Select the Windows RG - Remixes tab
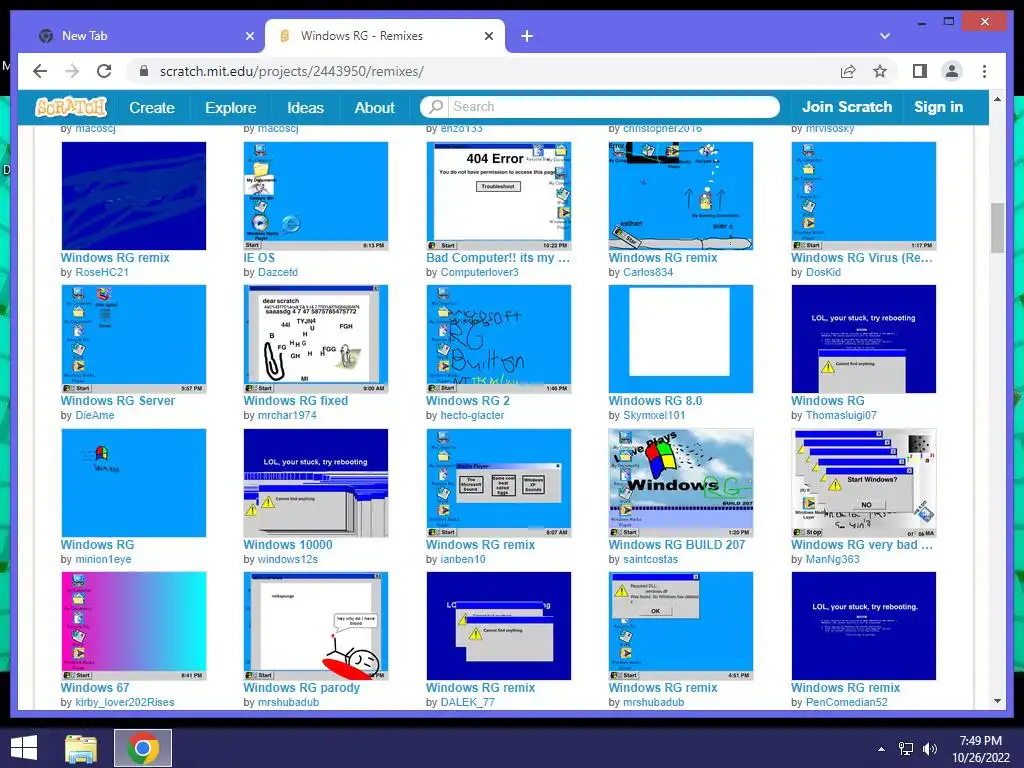Screen dimensions: 1024x768 [385, 36]
